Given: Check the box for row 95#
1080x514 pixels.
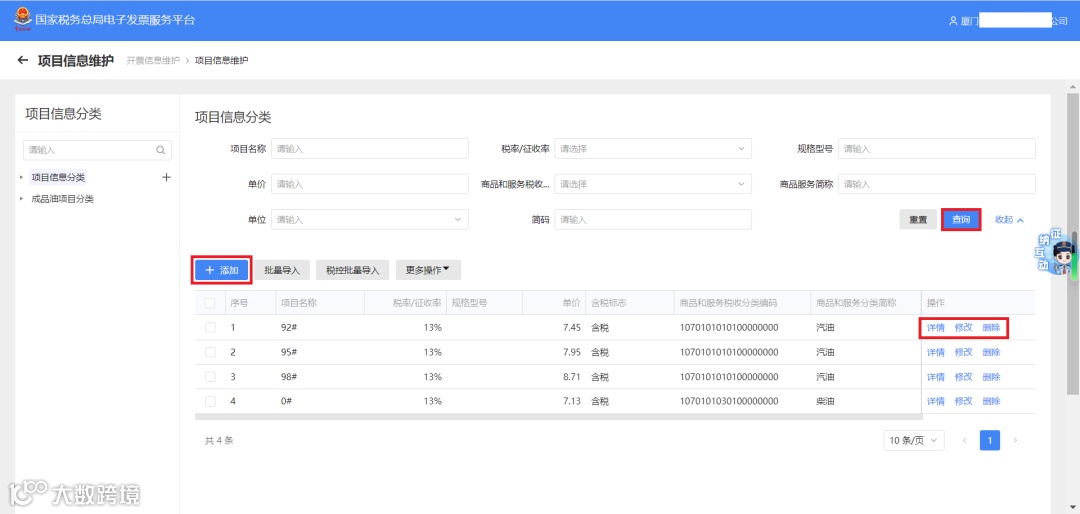Looking at the screenshot, I should 210,352.
